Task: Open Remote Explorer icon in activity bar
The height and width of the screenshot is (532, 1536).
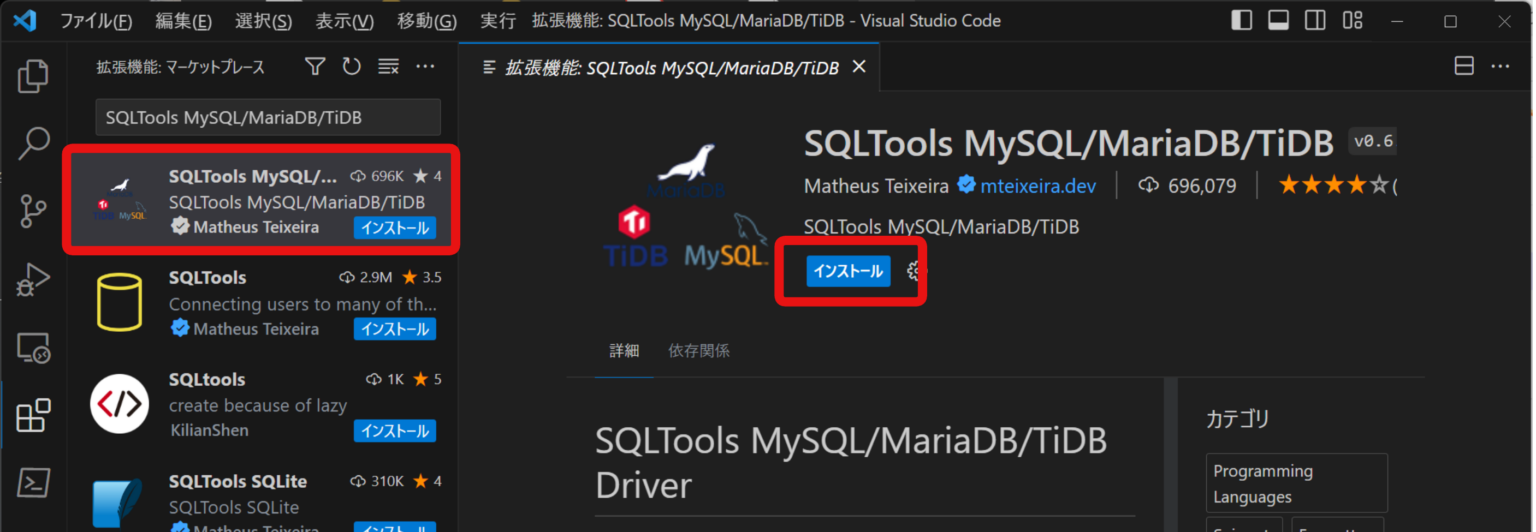Action: [33, 348]
